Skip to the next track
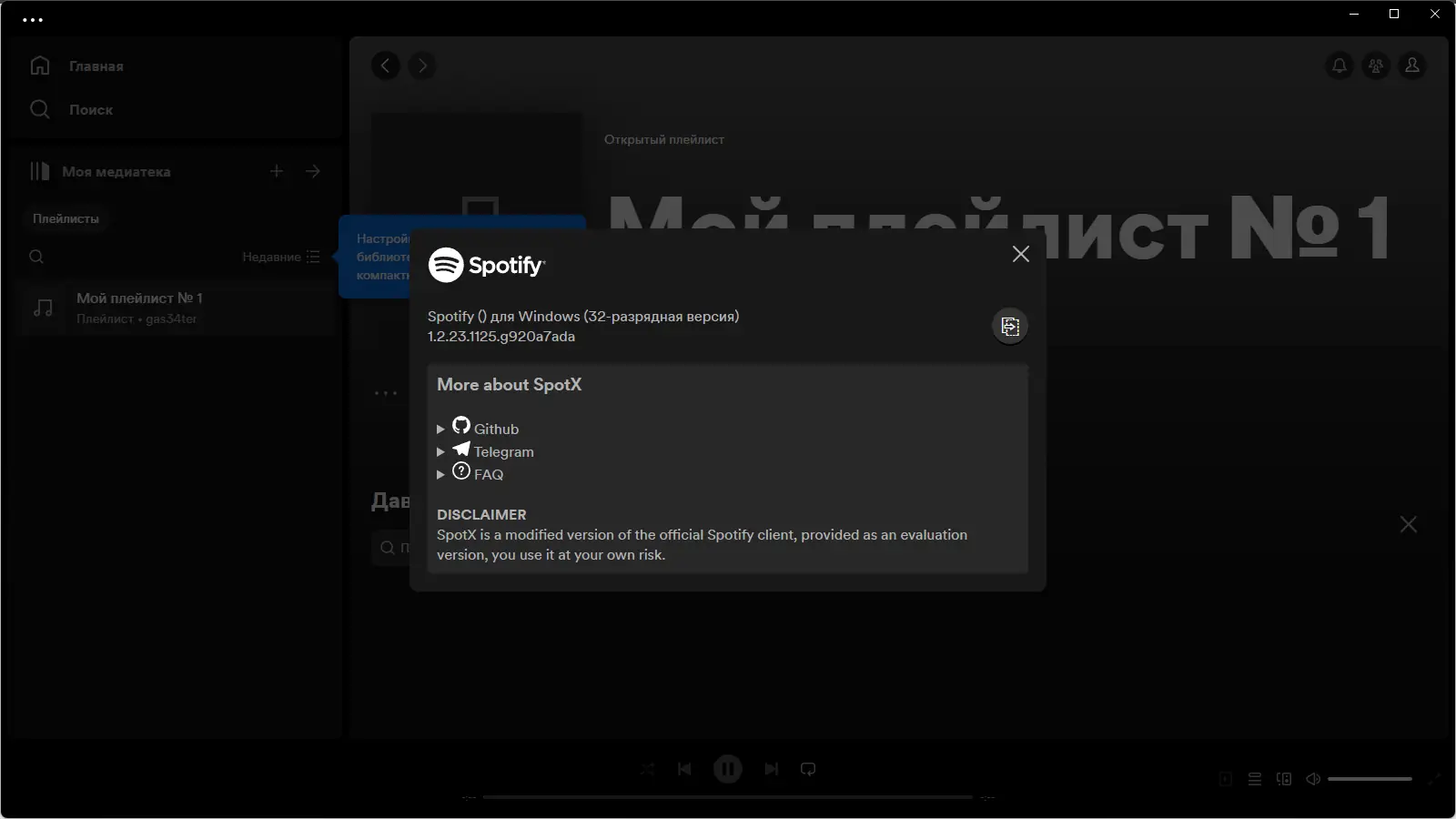Image resolution: width=1456 pixels, height=819 pixels. pos(772,769)
